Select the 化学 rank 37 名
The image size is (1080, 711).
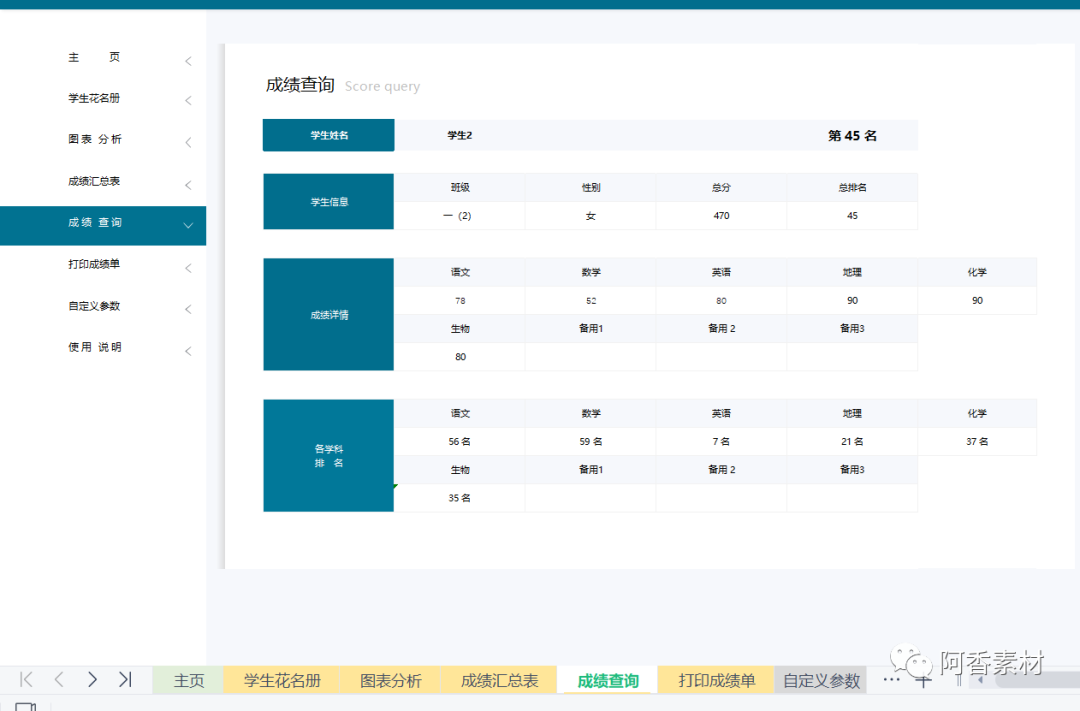[977, 441]
